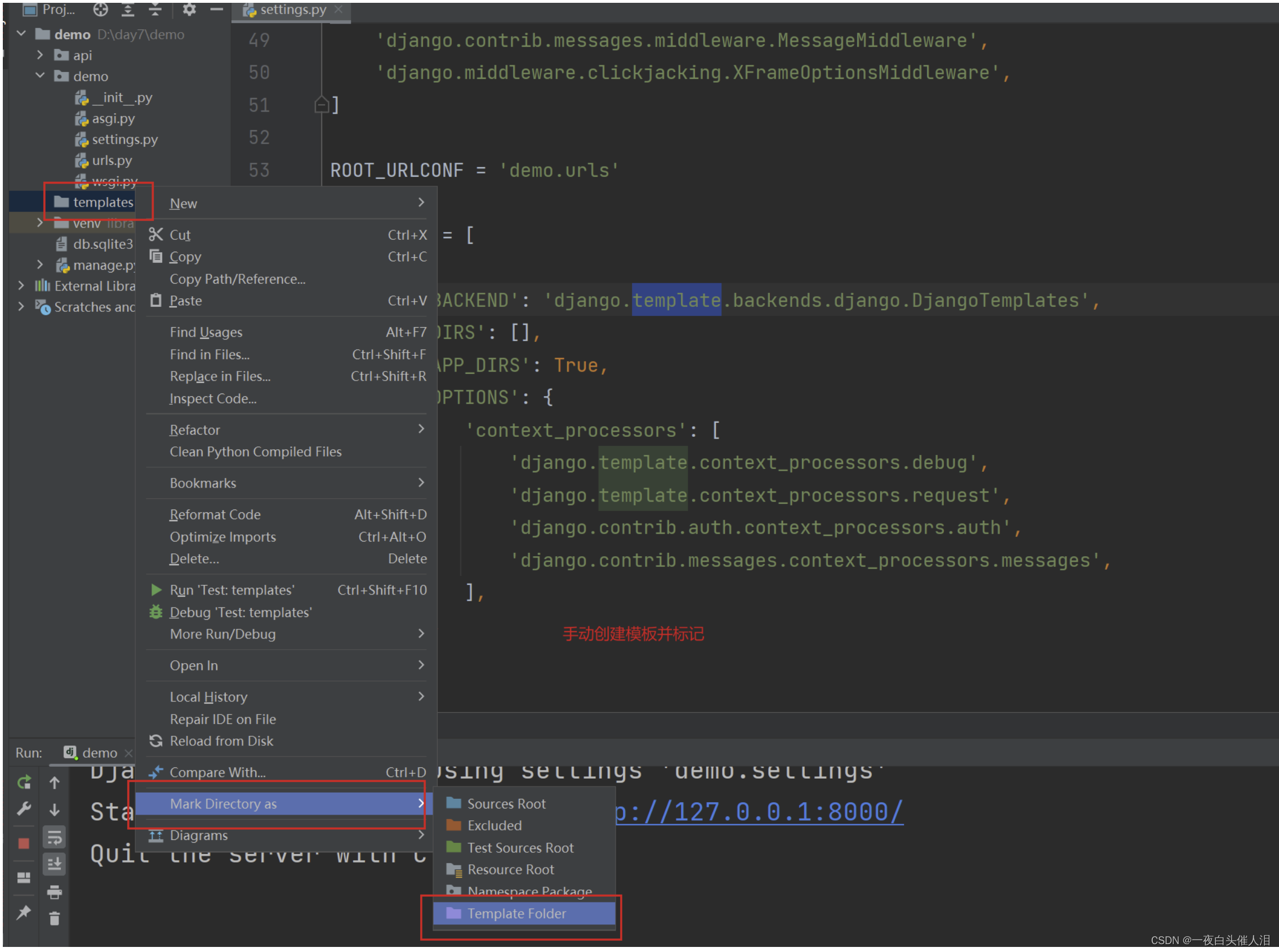Open project panel settings gear
Viewport: 1279px width, 952px height.
tap(189, 9)
